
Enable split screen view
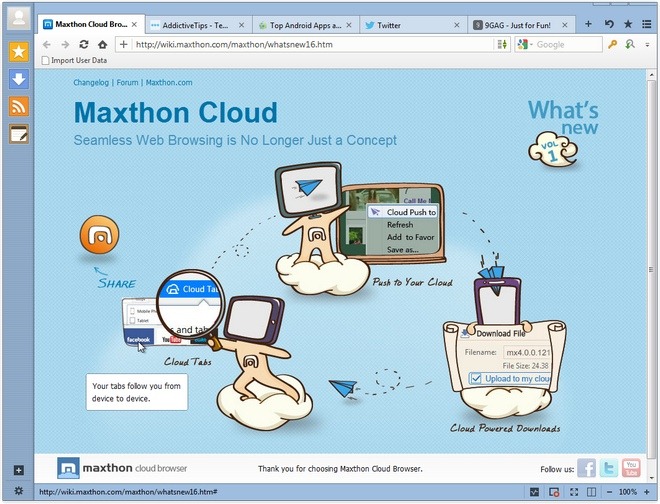click(x=591, y=492)
